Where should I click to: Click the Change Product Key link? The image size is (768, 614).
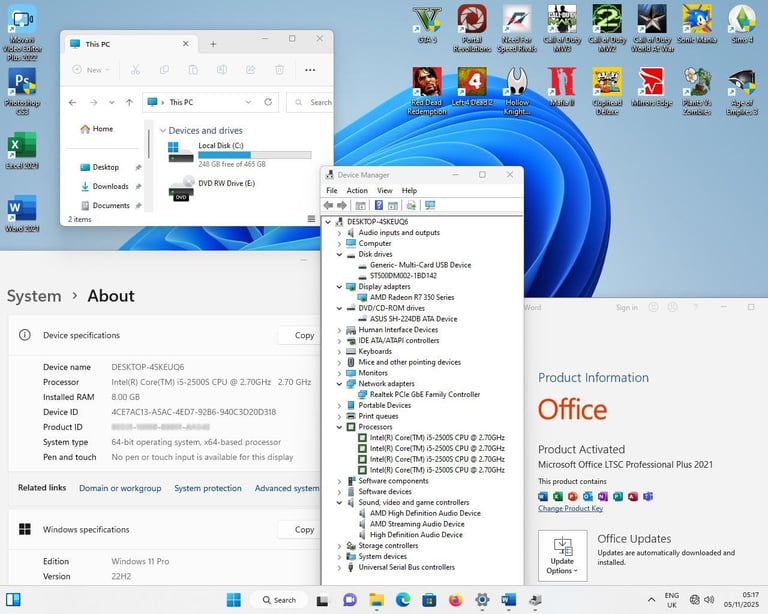(x=570, y=508)
